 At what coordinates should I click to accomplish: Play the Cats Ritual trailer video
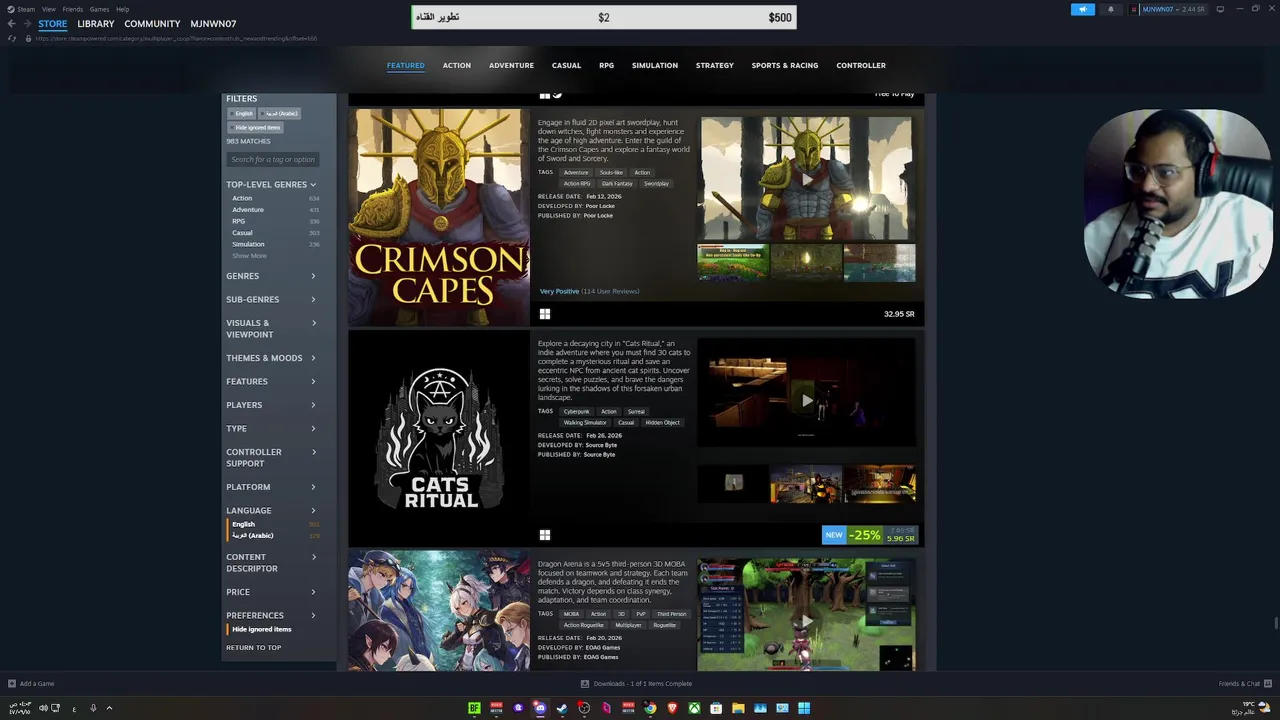tap(807, 400)
